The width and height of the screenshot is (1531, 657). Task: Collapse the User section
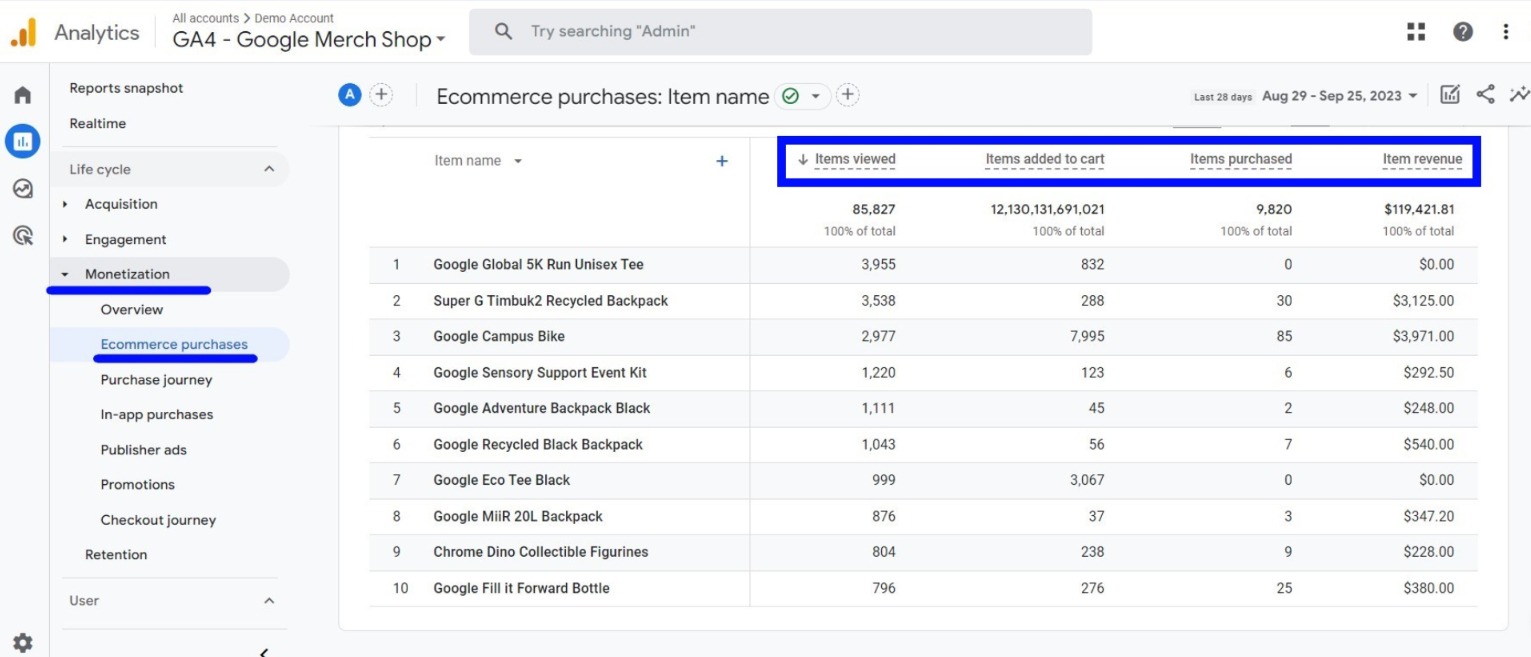tap(268, 601)
